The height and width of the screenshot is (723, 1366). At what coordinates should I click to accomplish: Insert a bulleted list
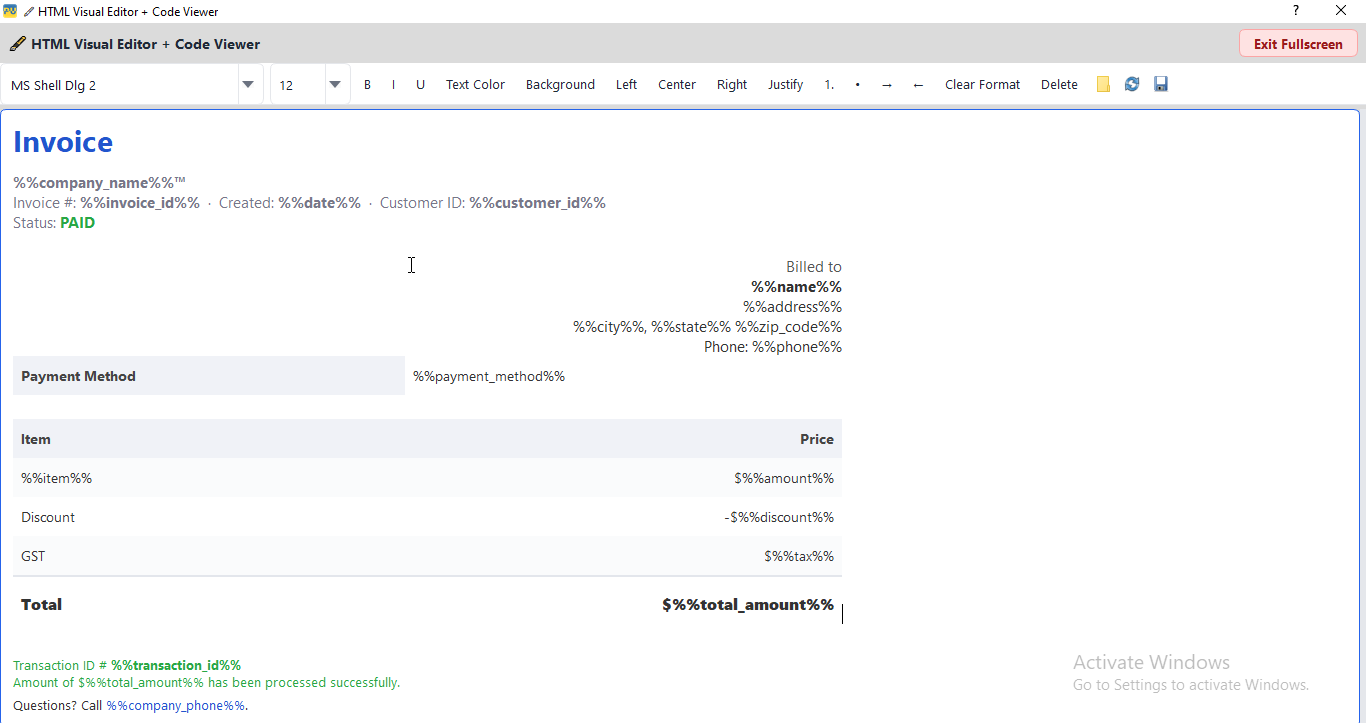(x=857, y=84)
